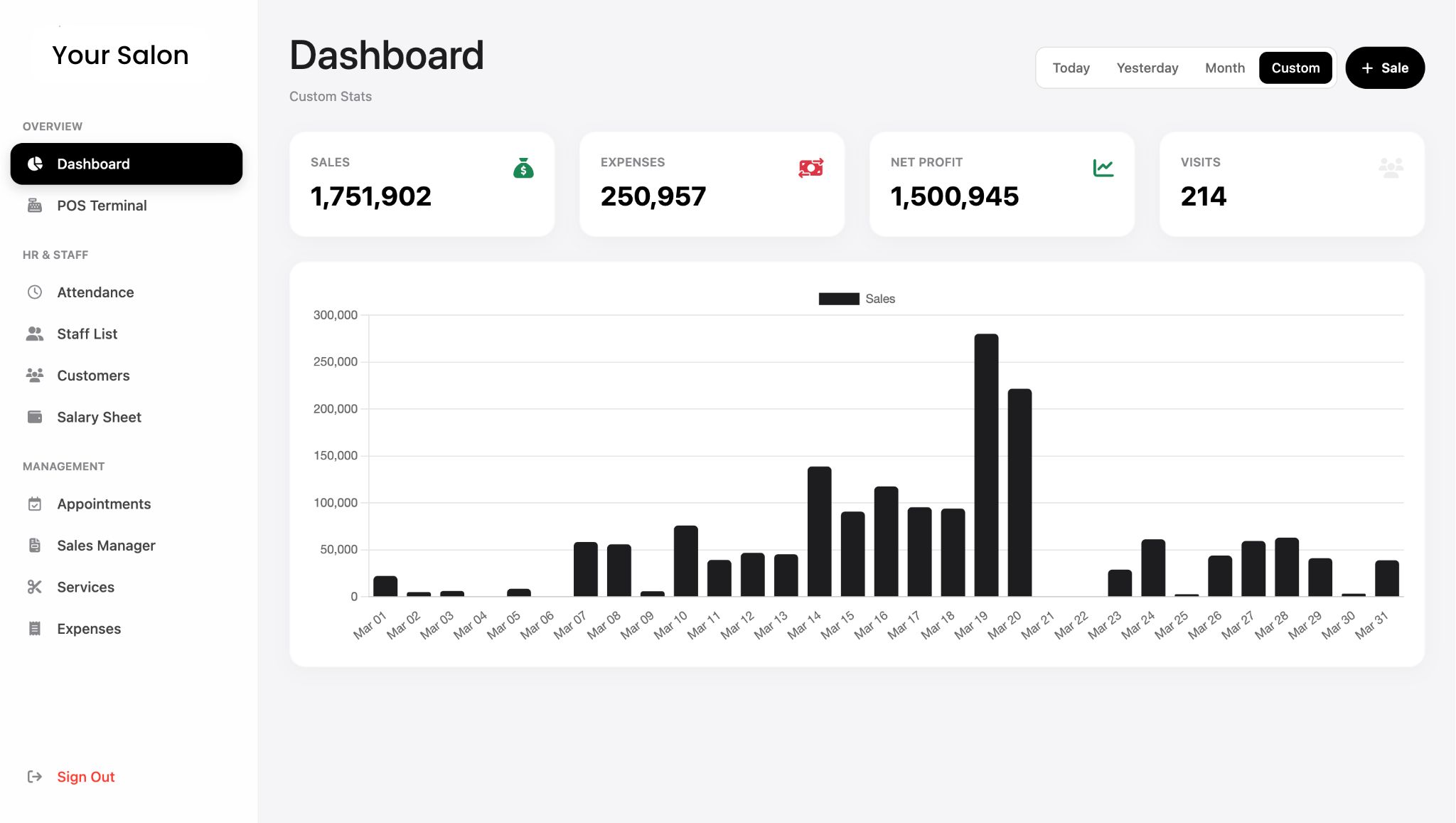The image size is (1456, 823).
Task: Click the red cash icon on Expenses card
Action: point(810,168)
